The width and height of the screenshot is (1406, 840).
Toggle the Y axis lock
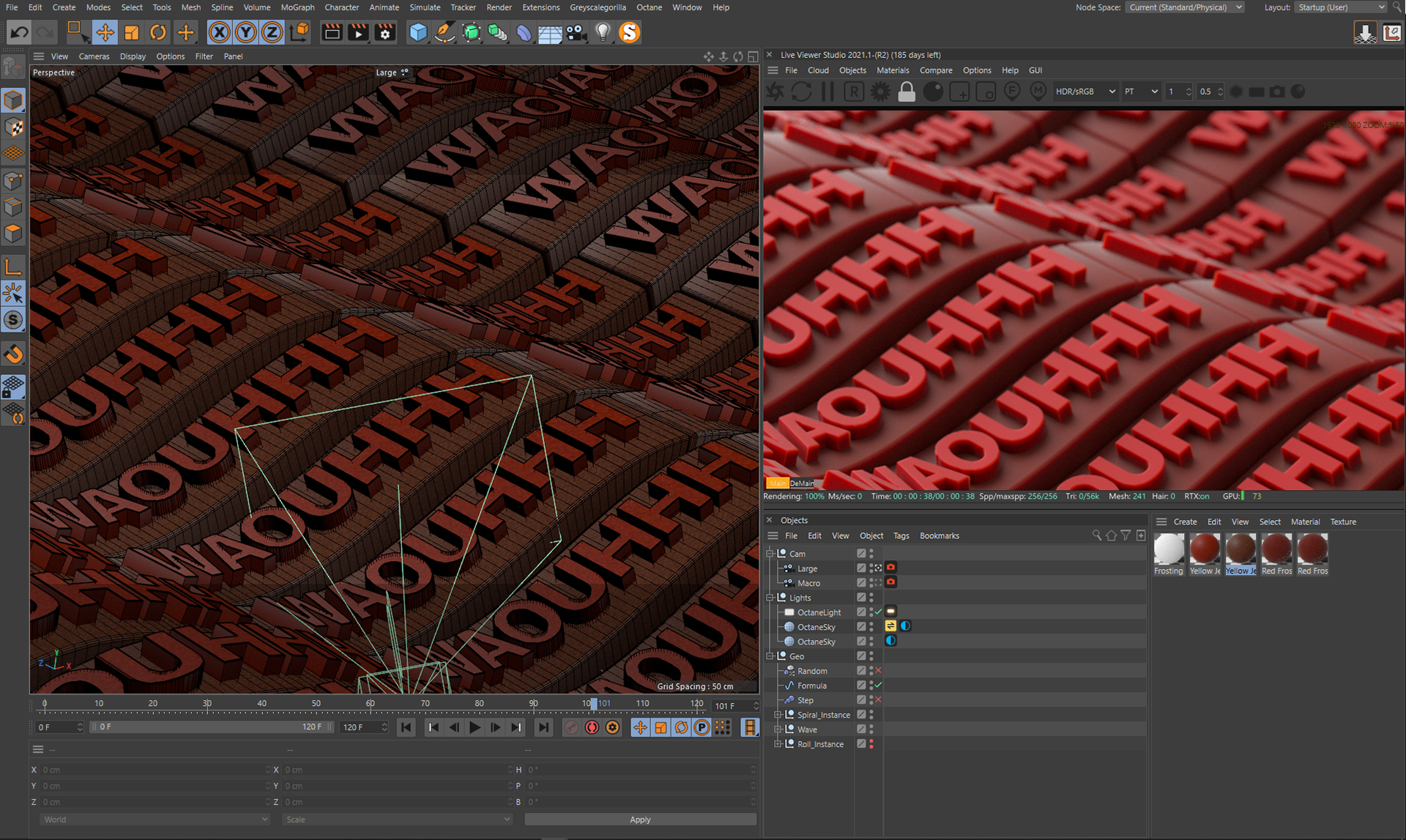click(246, 32)
